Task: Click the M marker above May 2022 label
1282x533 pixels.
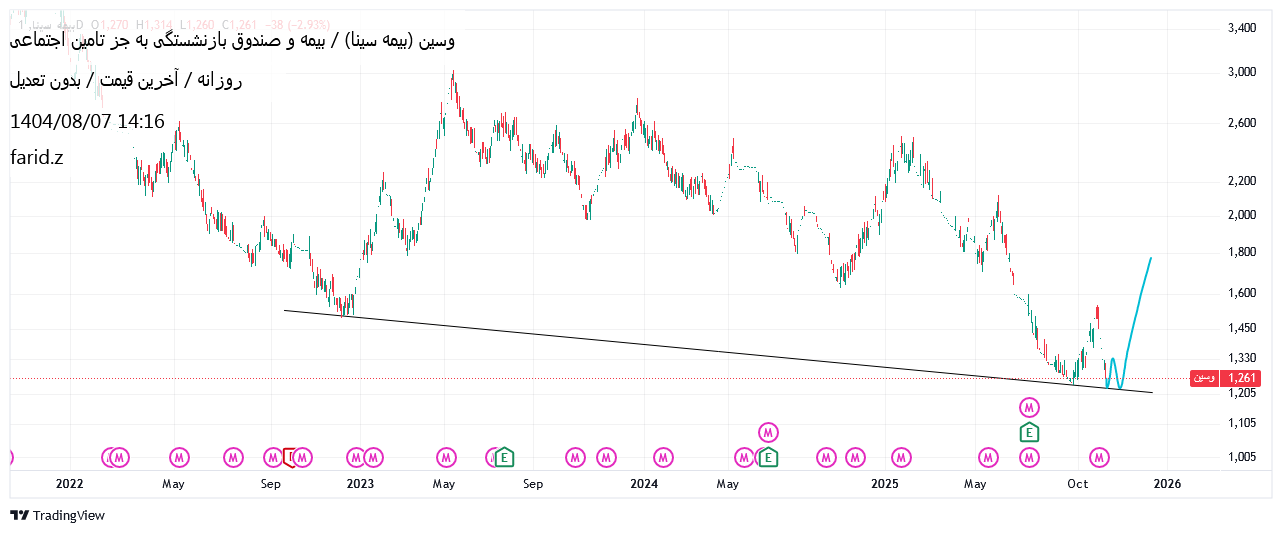Action: (x=179, y=457)
